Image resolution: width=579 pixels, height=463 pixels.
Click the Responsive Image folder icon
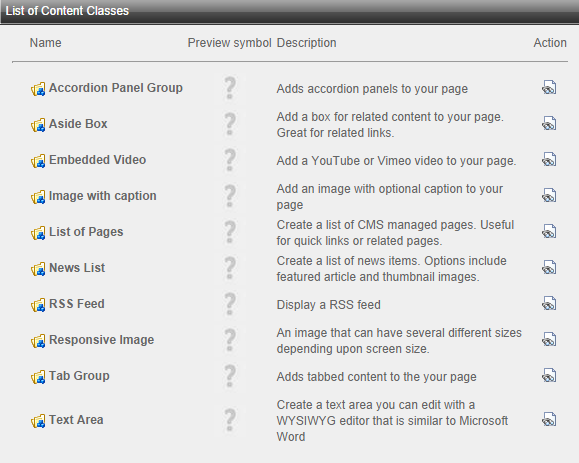(38, 341)
